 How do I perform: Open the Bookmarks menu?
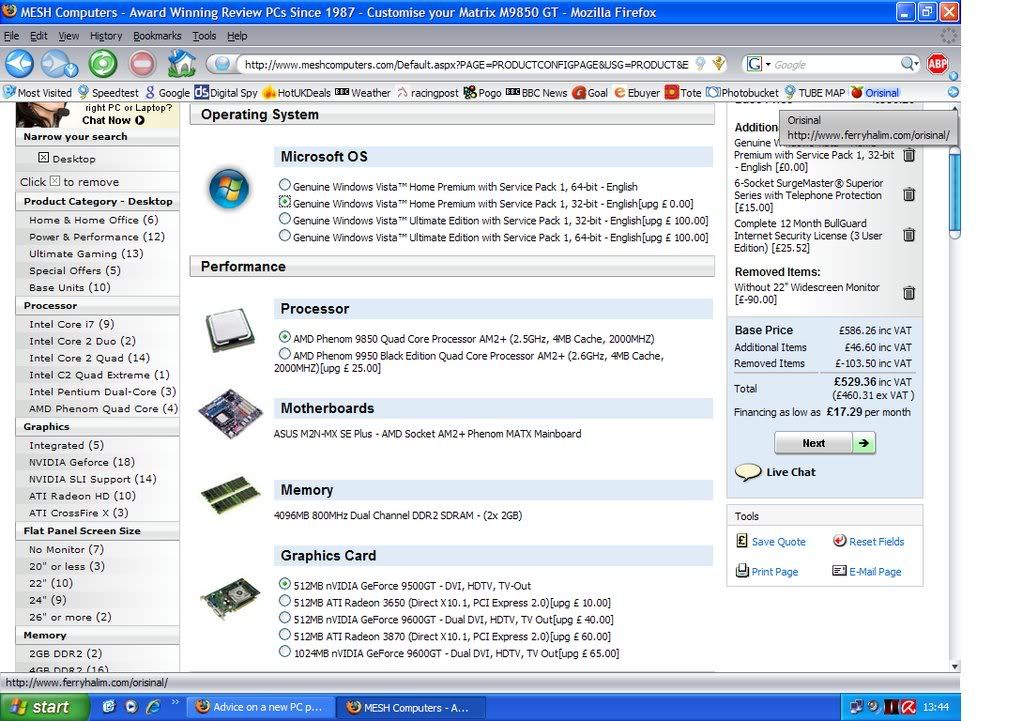click(157, 36)
